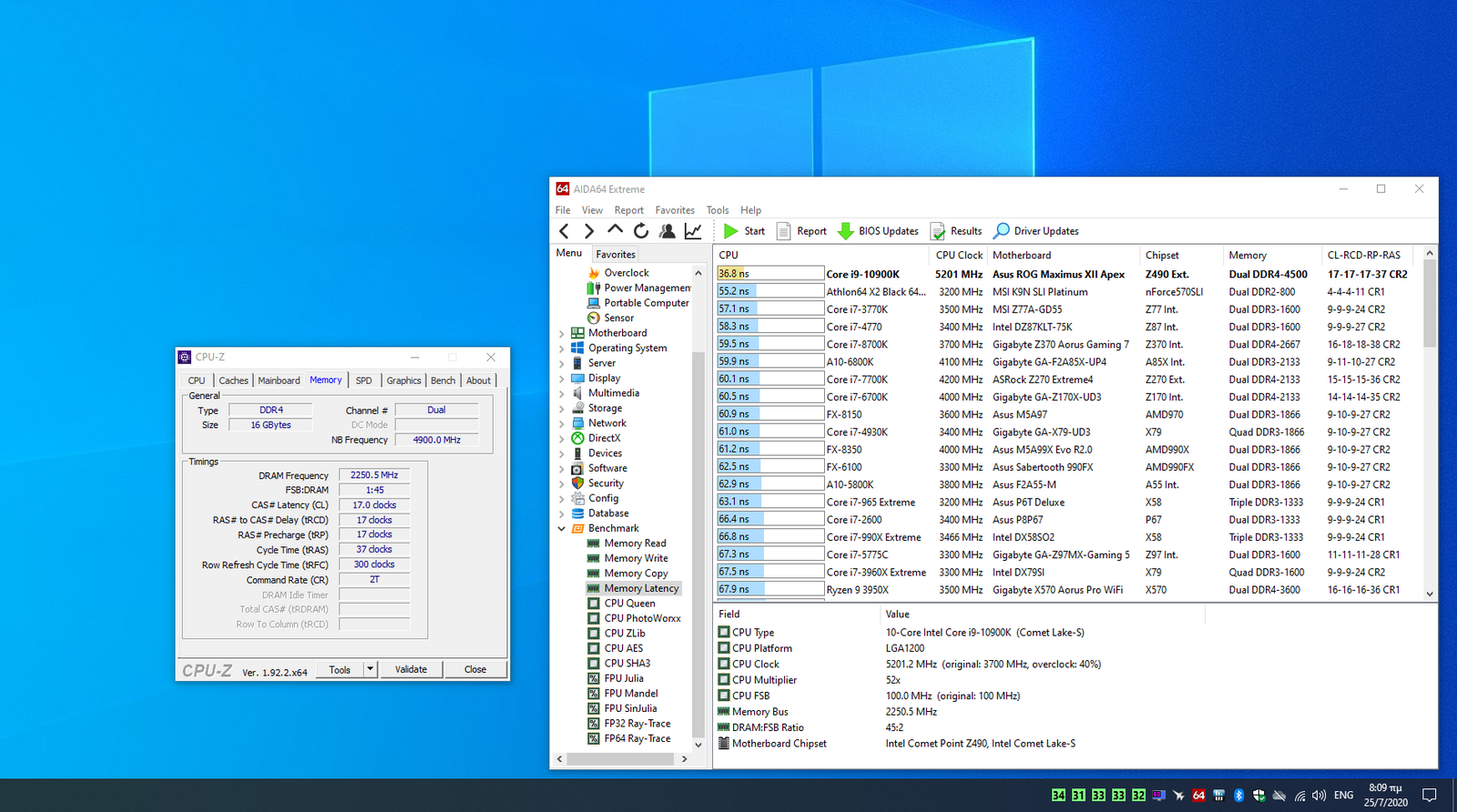Click the Motherboard column header in results
Screen dimensions: 1457x812
1062,256
